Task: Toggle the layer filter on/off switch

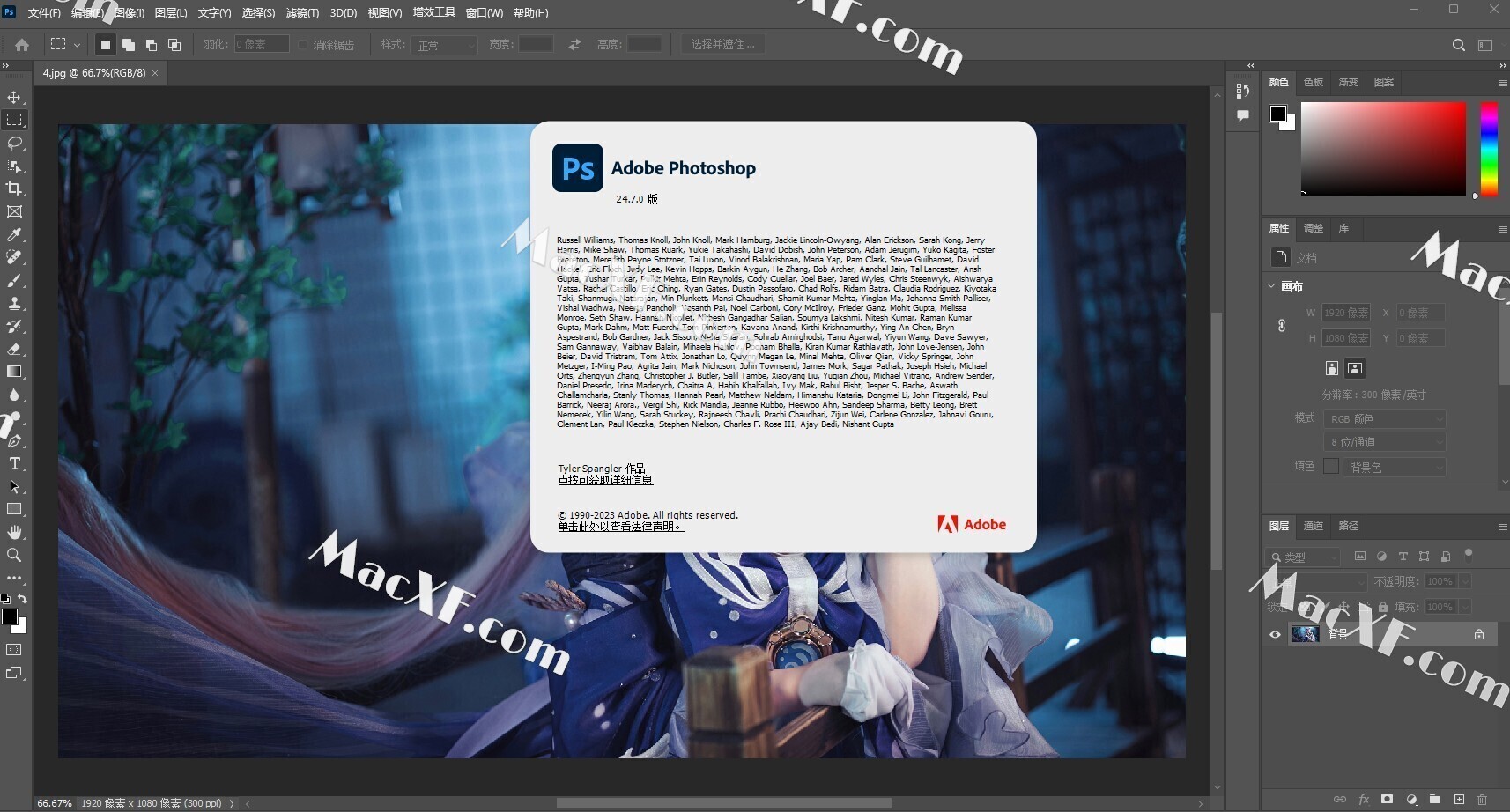Action: click(1468, 555)
